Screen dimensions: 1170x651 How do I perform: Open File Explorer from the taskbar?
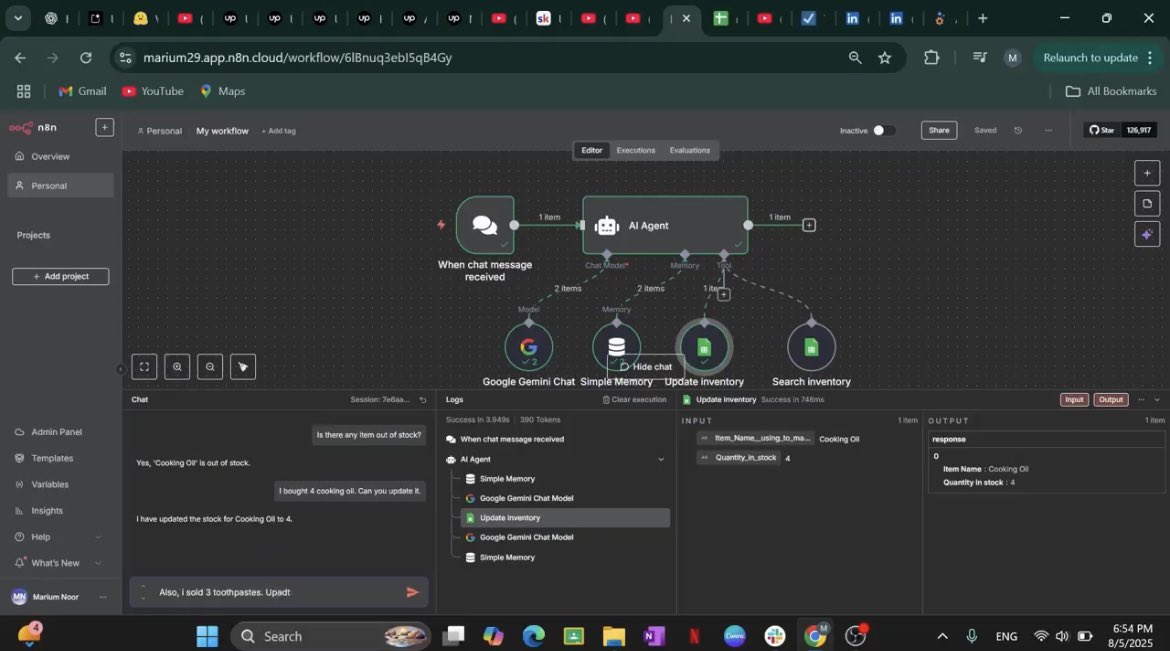613,636
